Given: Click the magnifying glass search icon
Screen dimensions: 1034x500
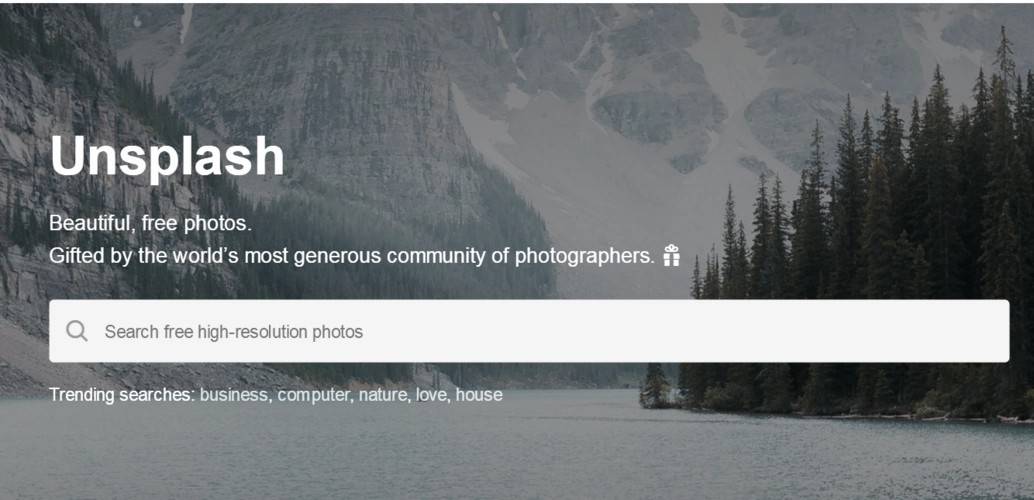Looking at the screenshot, I should click(76, 331).
